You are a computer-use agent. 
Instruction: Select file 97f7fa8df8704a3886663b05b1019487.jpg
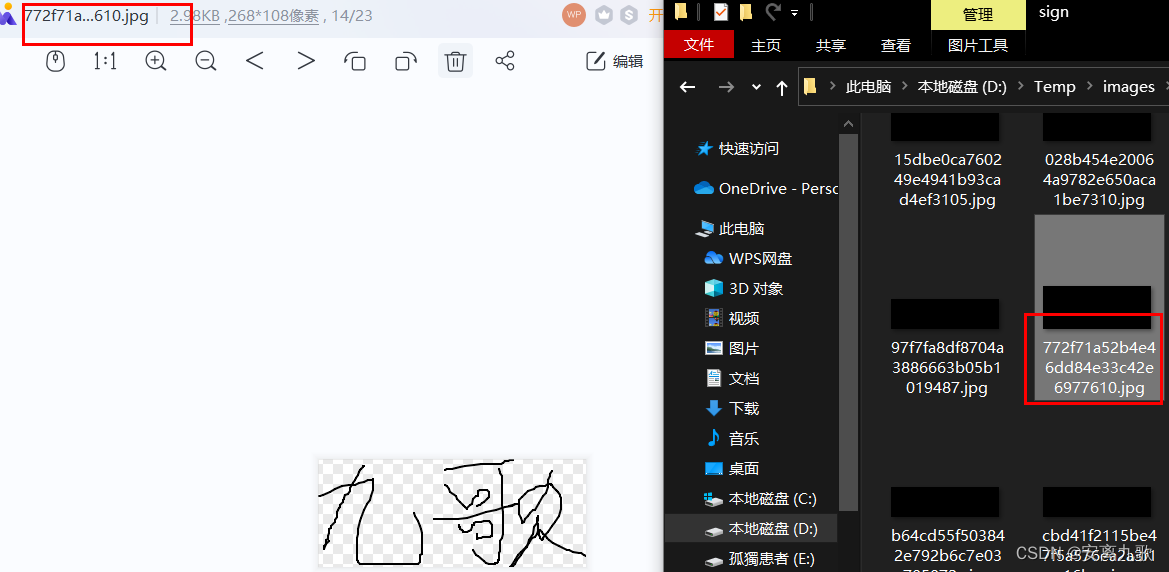point(947,348)
